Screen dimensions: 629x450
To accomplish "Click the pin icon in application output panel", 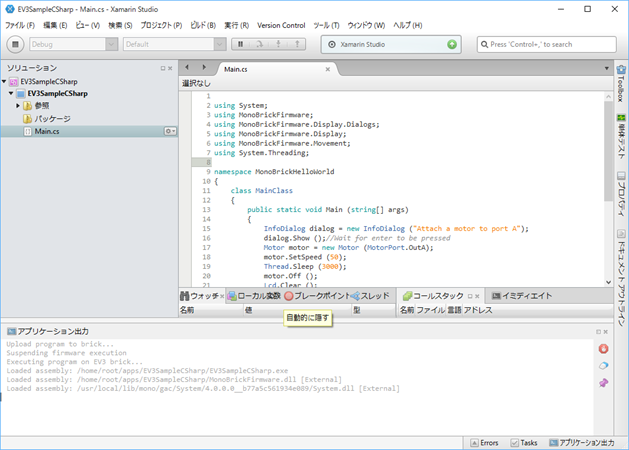I will click(x=604, y=382).
